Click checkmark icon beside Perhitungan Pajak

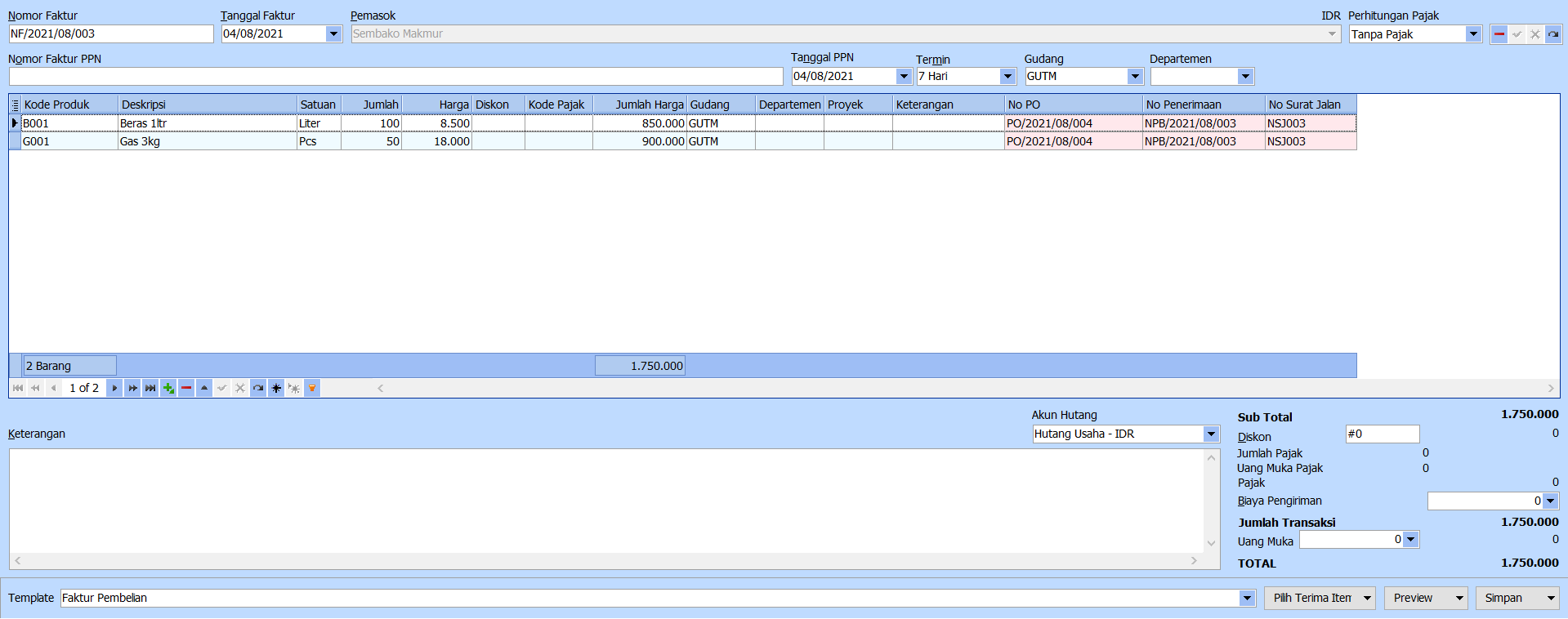(x=1517, y=34)
